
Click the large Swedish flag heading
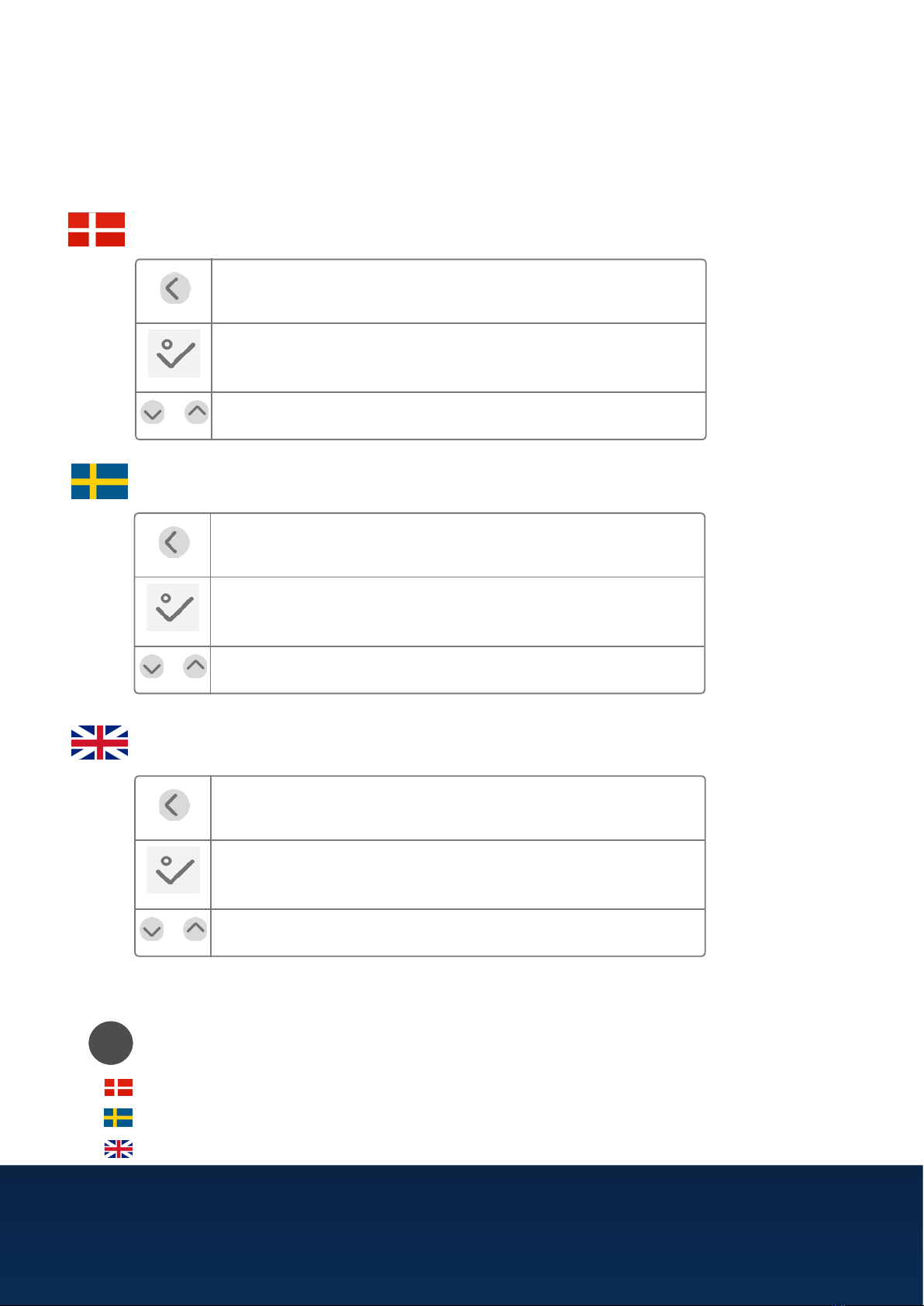click(99, 481)
